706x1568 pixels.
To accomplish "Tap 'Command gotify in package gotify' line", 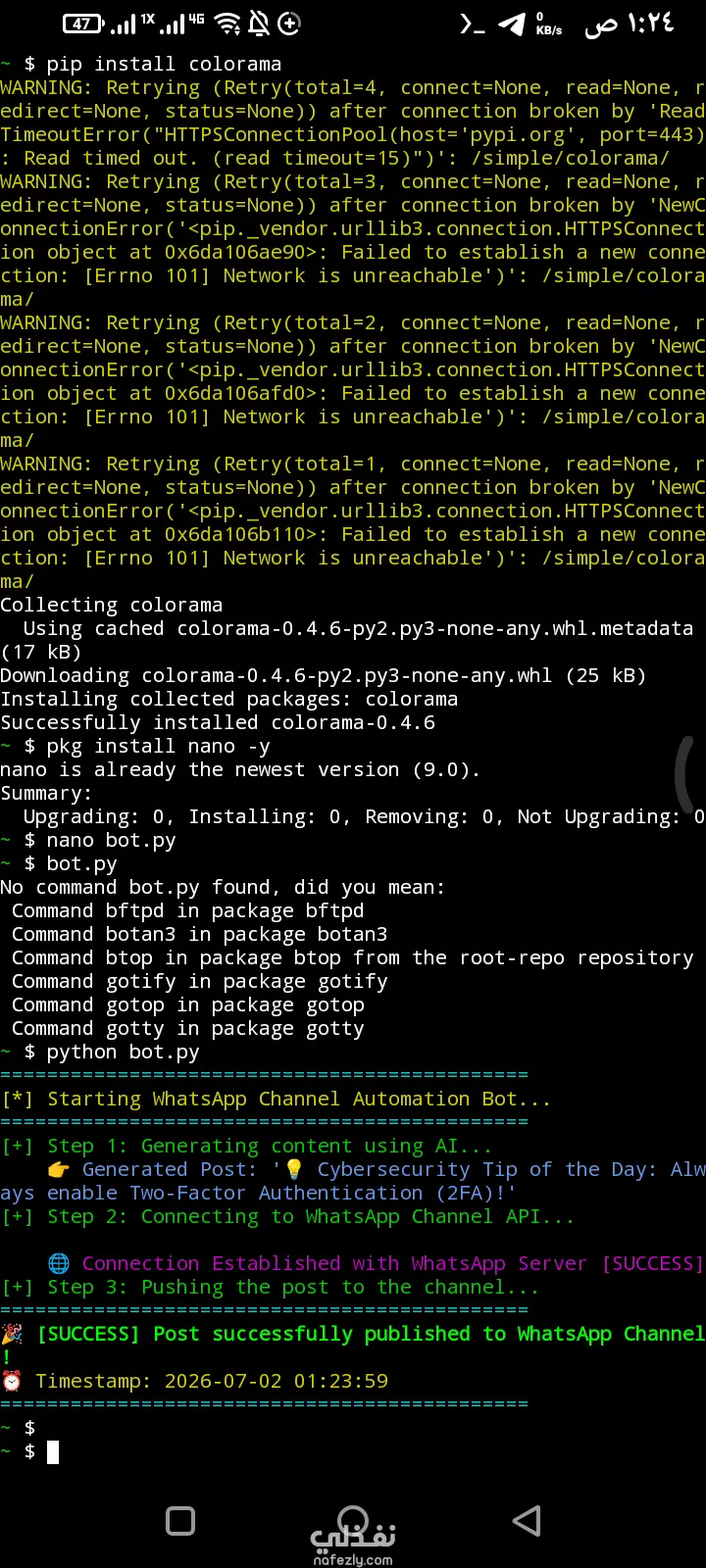I will pyautogui.click(x=200, y=981).
